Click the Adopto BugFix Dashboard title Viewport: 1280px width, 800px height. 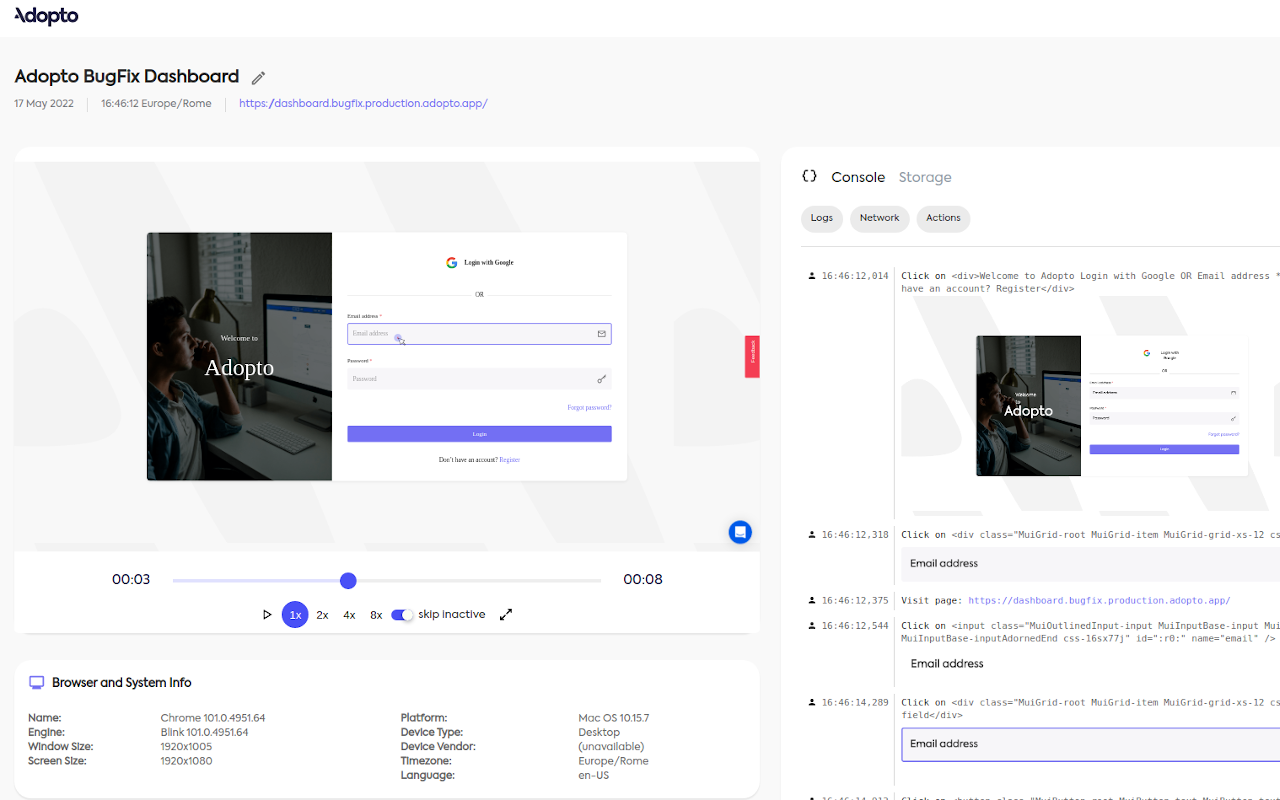tap(127, 77)
